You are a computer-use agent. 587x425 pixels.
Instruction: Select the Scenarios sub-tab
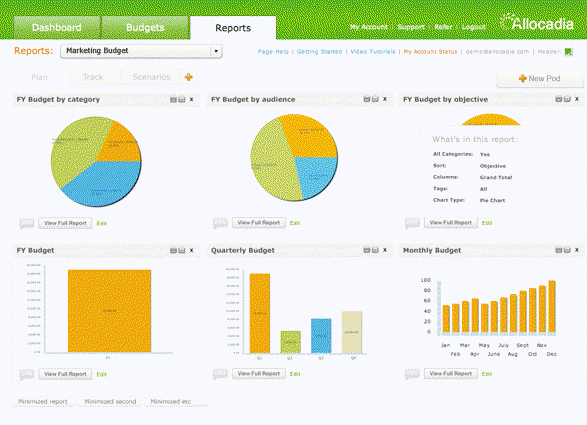[151, 77]
